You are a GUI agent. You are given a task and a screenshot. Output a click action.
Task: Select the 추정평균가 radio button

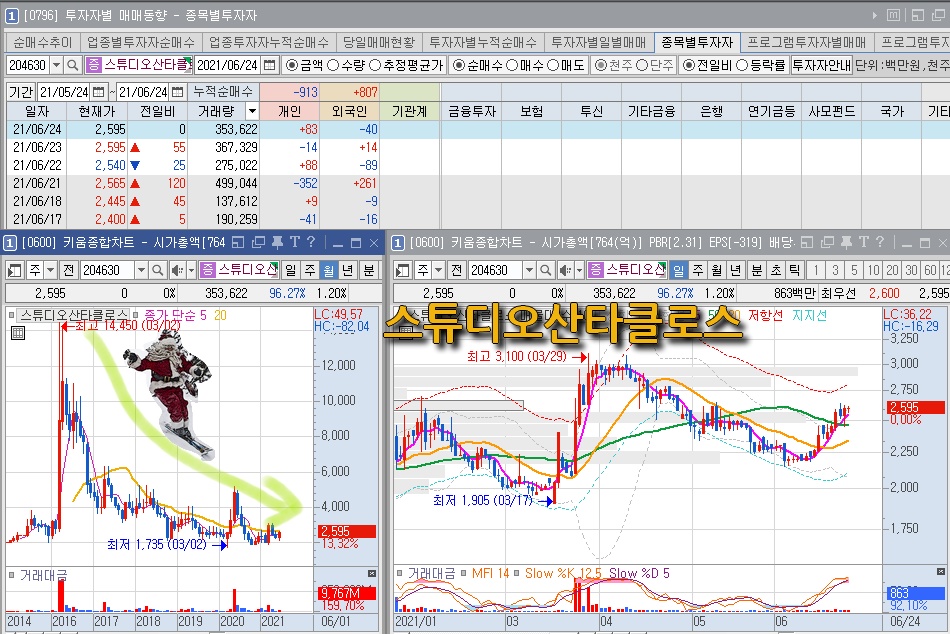coord(375,65)
